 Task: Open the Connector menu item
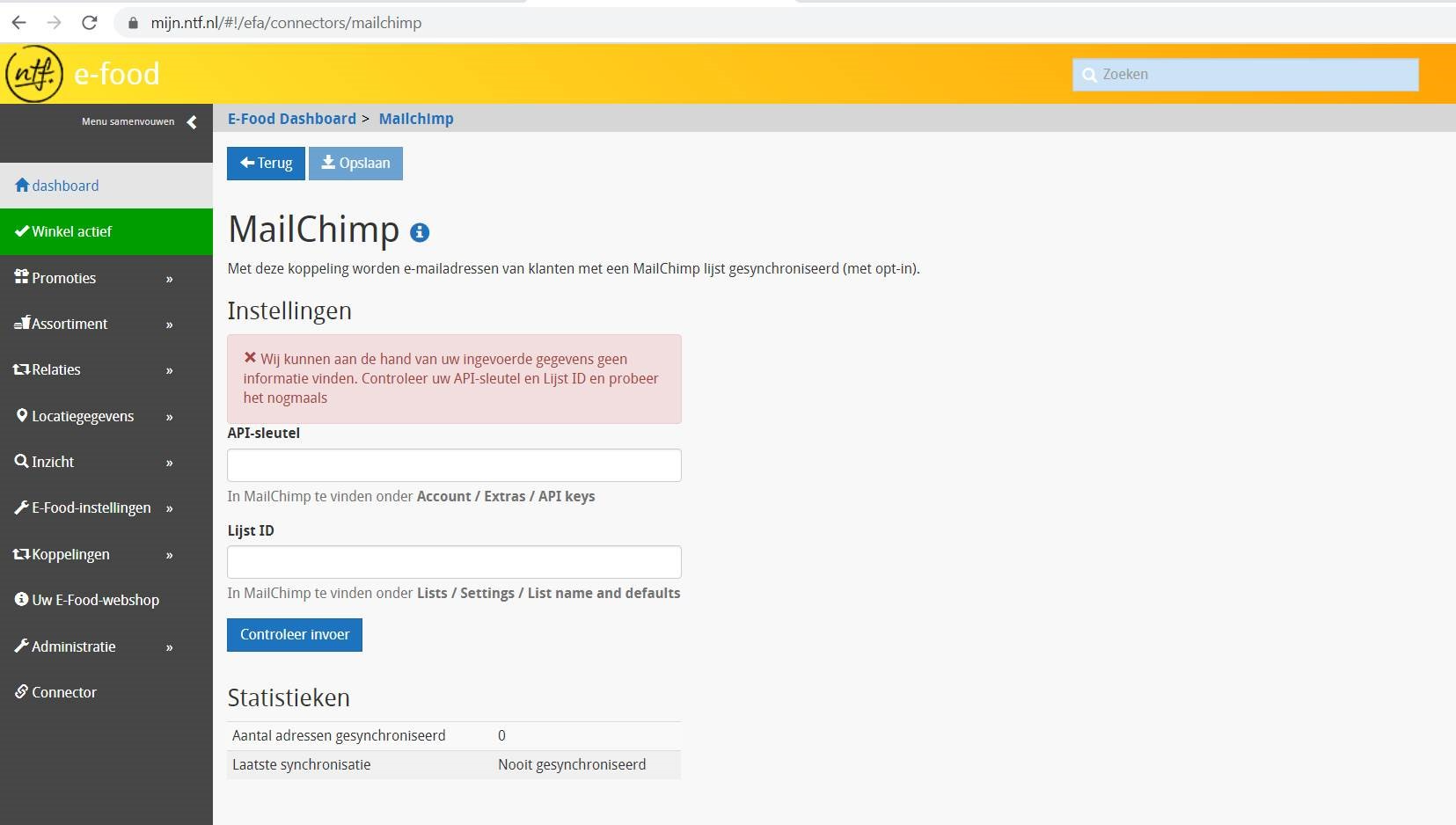106,692
